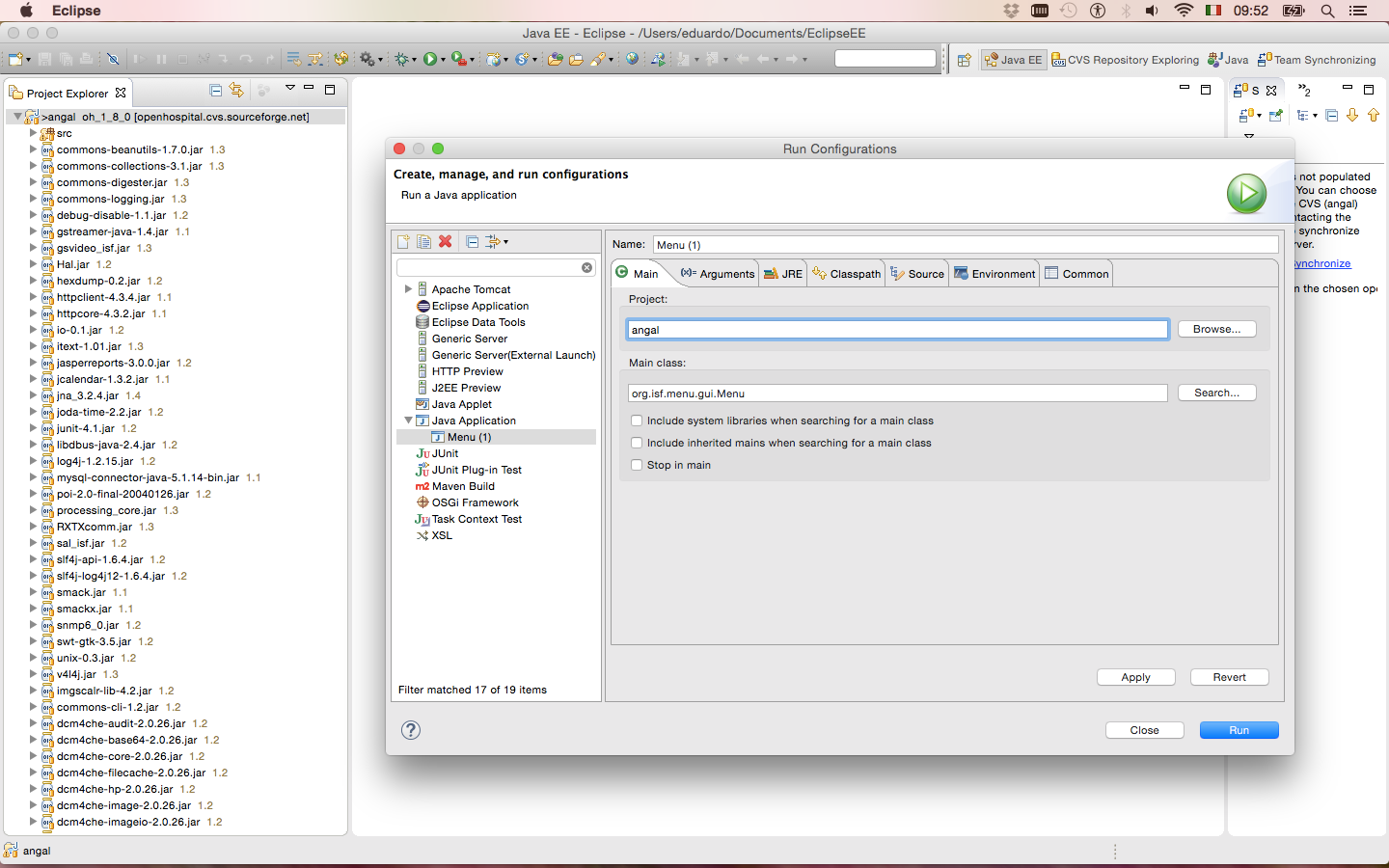Screen dimensions: 1389x868
Task: Open Spotlight search in menu bar
Action: 1327,11
